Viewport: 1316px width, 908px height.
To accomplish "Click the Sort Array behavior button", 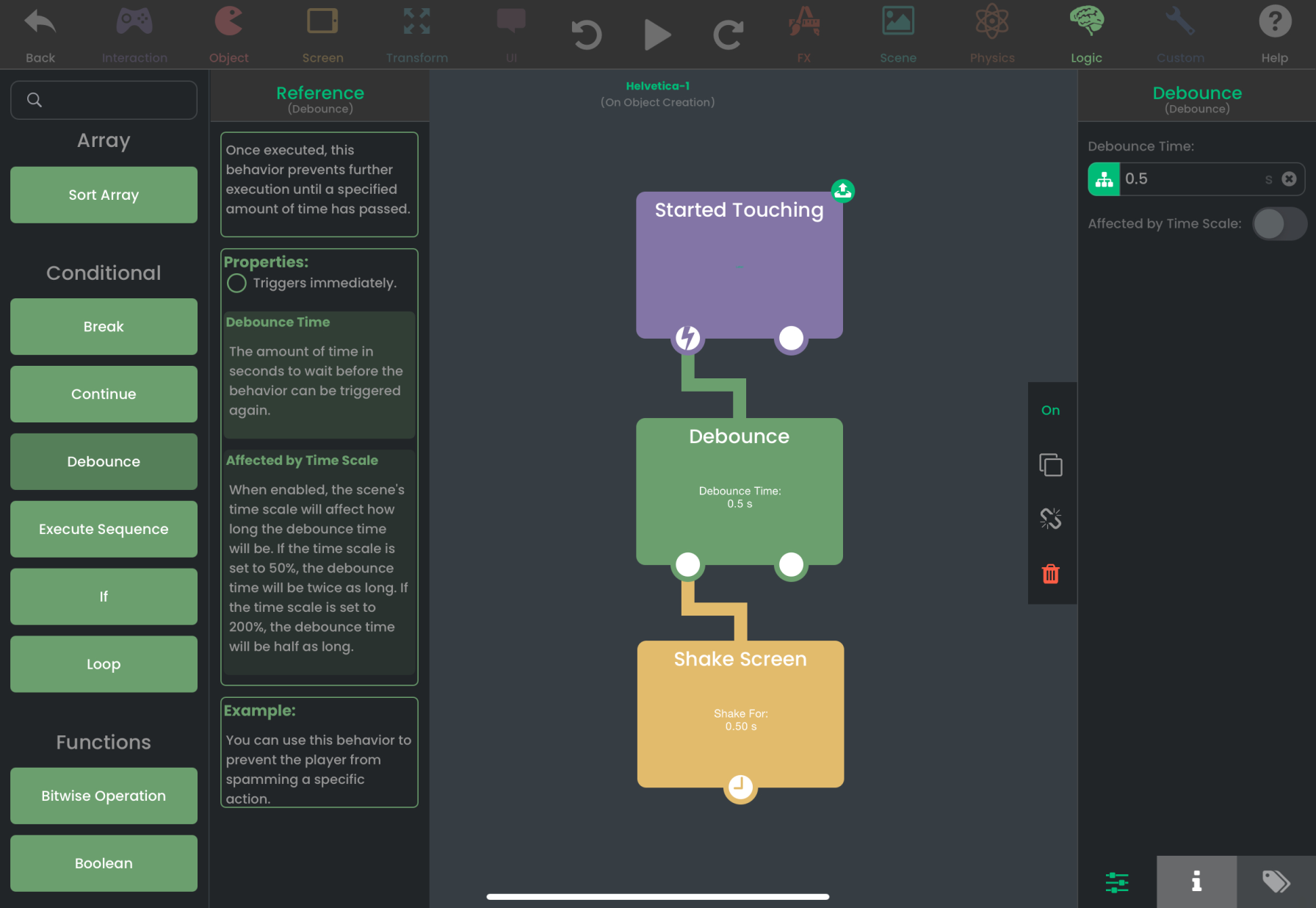I will tap(104, 195).
